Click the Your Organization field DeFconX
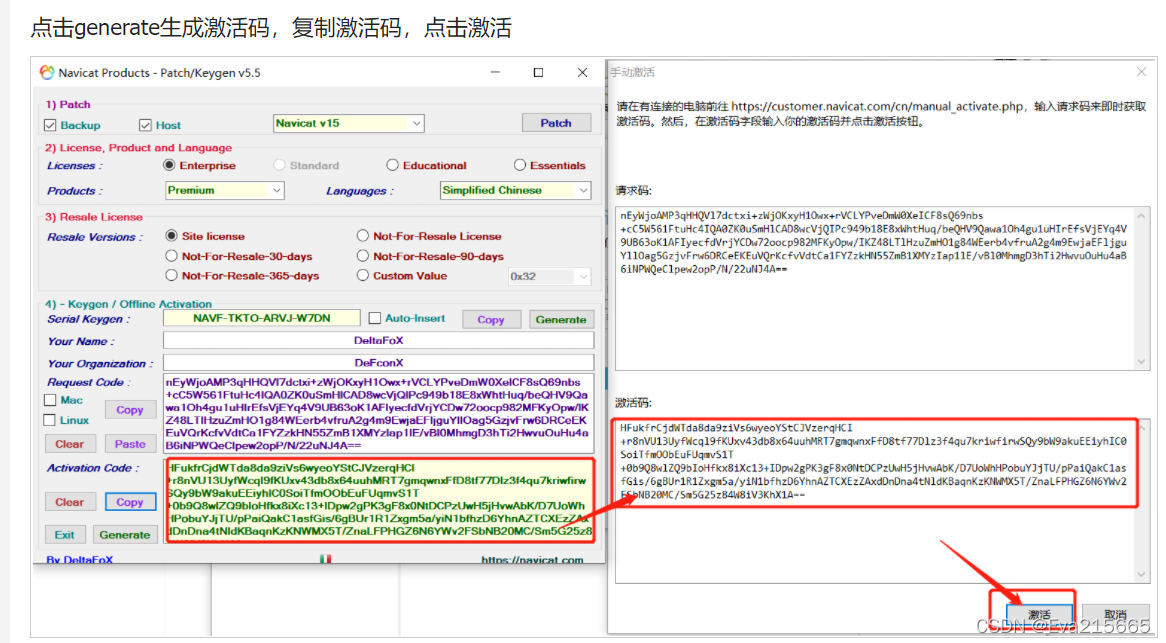The height and width of the screenshot is (643, 1166). pyautogui.click(x=379, y=363)
